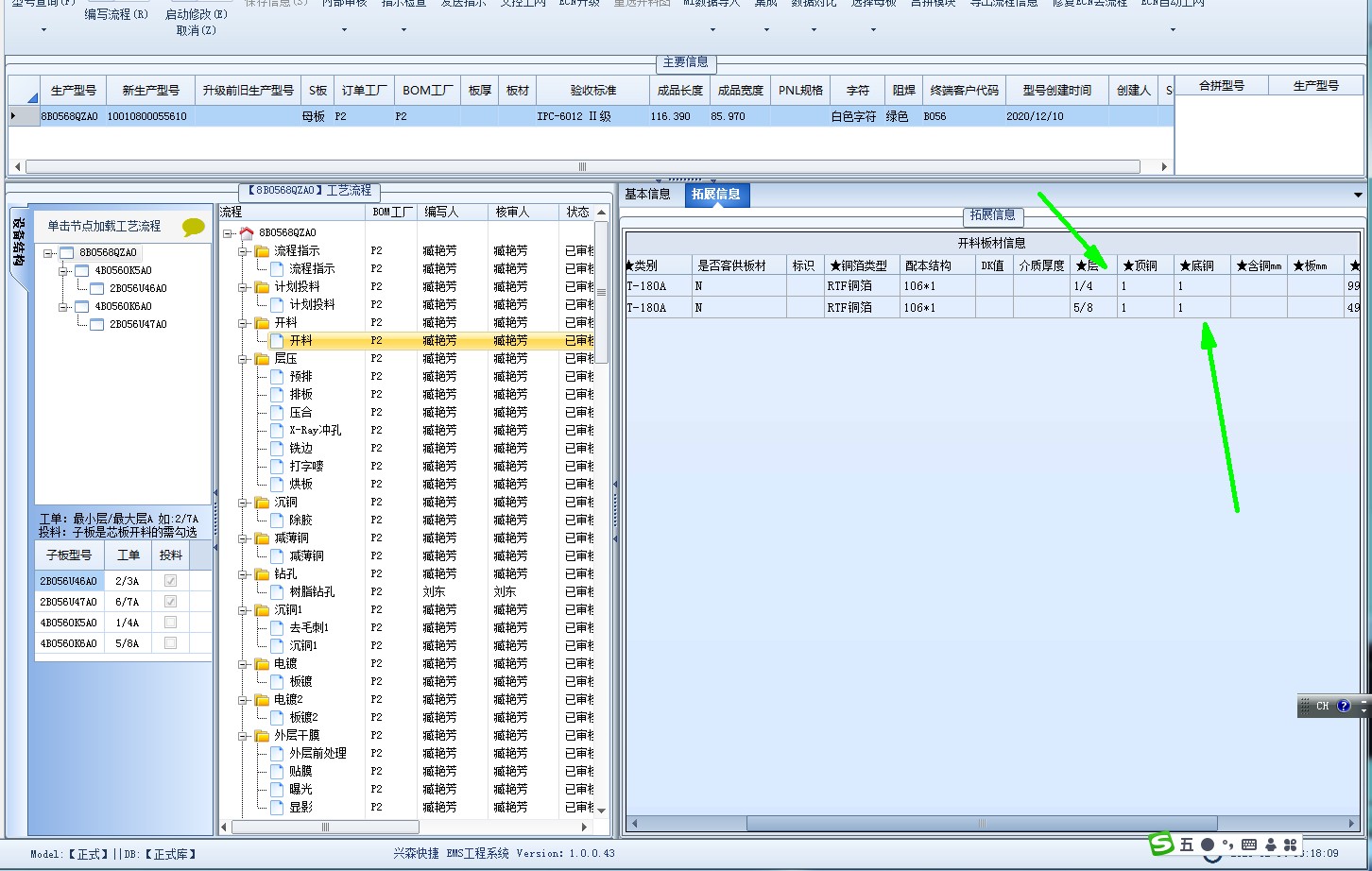The height and width of the screenshot is (871, 1372).
Task: Select the 除胶 process step
Action: point(301,520)
